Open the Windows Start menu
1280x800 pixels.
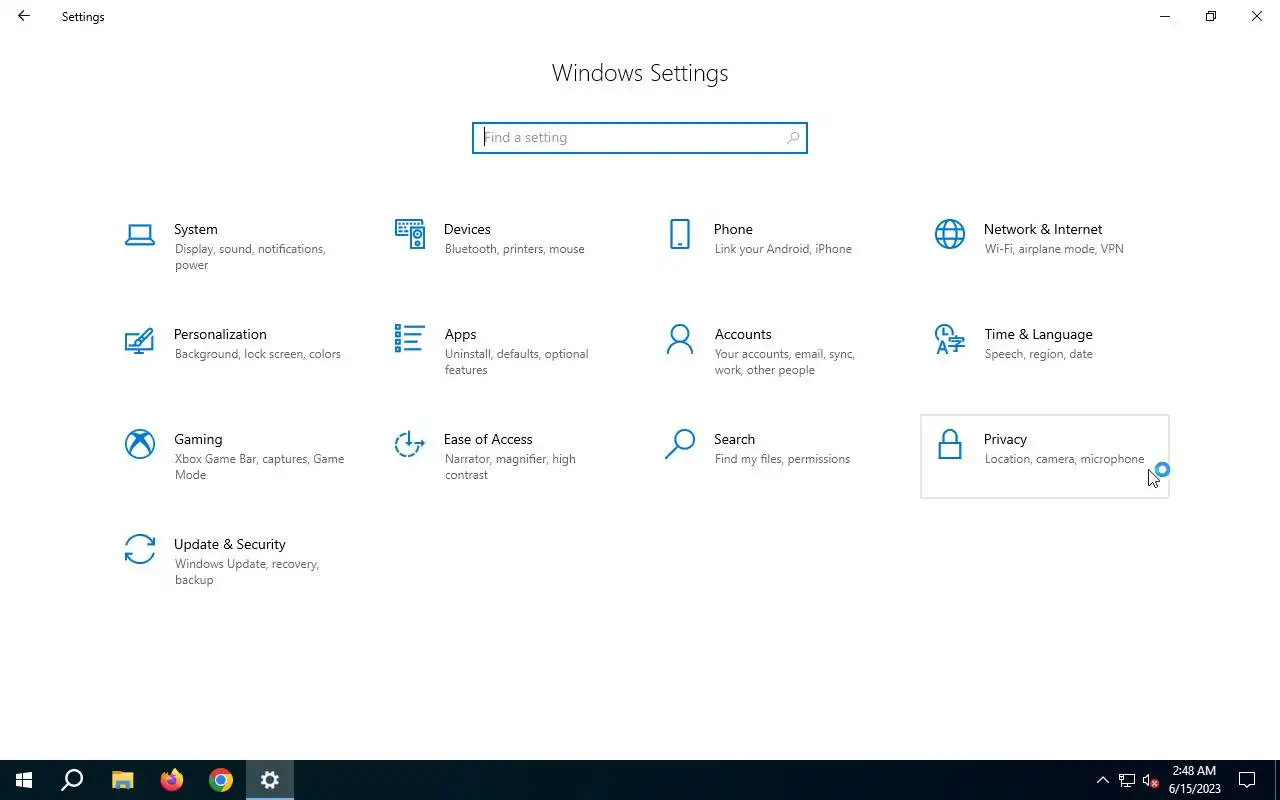24,780
